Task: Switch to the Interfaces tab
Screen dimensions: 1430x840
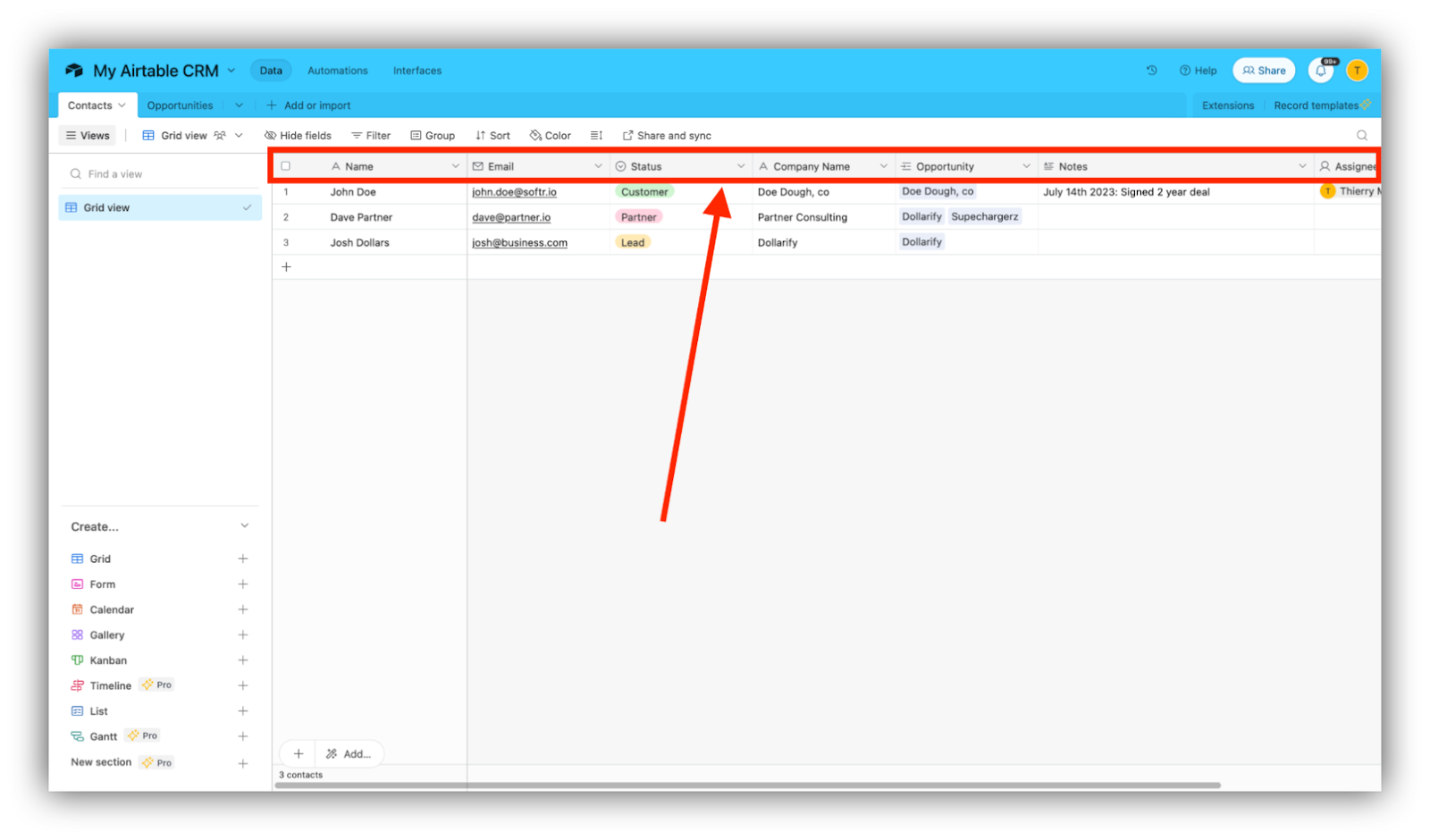Action: click(x=417, y=71)
